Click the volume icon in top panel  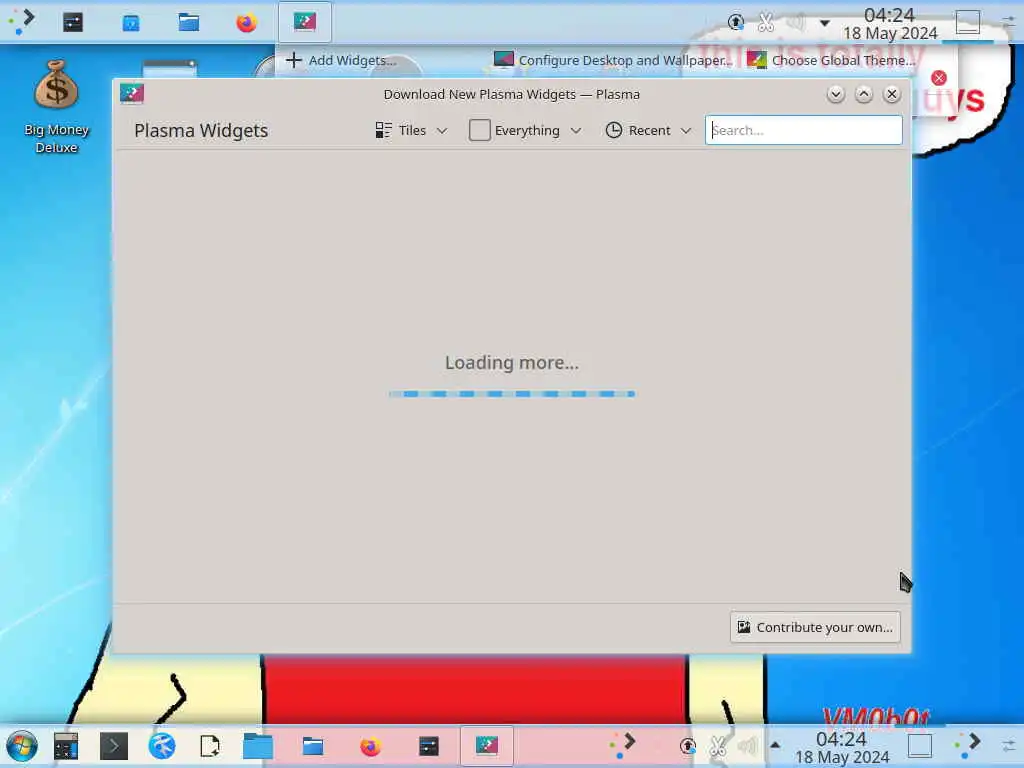click(x=795, y=23)
